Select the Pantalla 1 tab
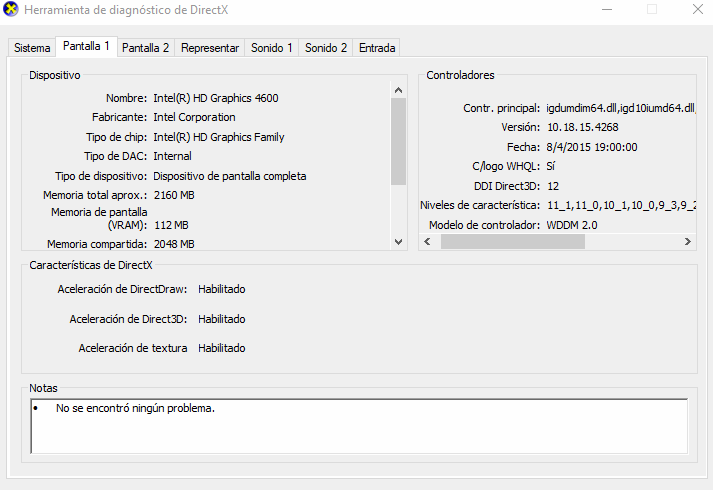 click(86, 46)
